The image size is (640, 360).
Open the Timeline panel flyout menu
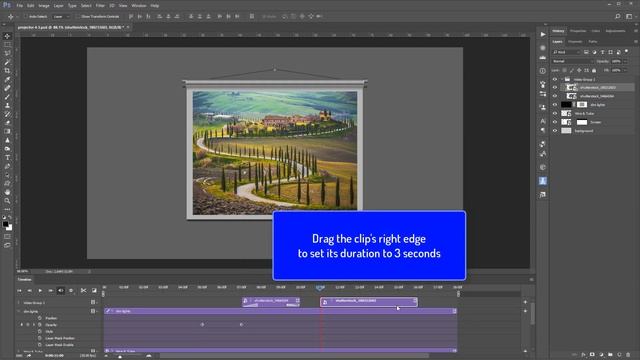tap(531, 280)
